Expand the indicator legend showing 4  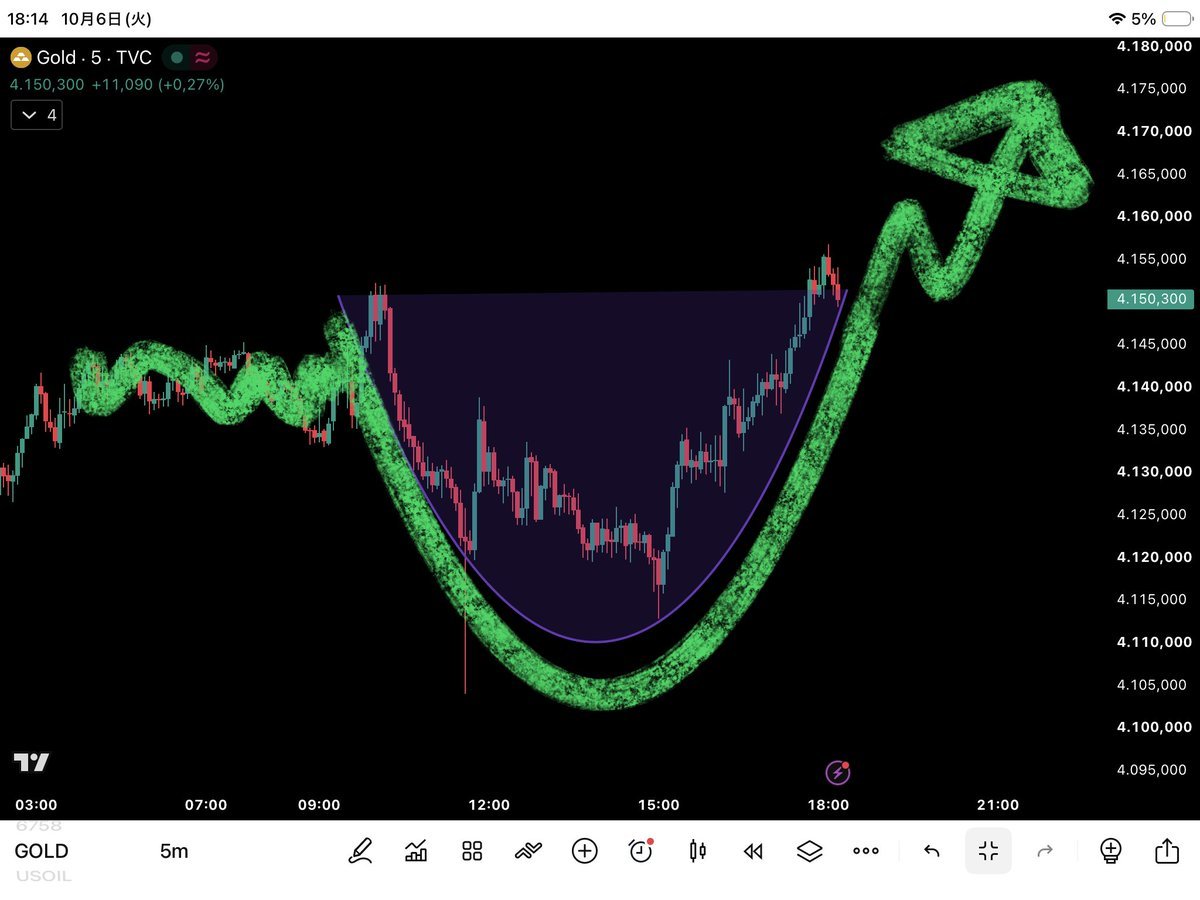[37, 116]
